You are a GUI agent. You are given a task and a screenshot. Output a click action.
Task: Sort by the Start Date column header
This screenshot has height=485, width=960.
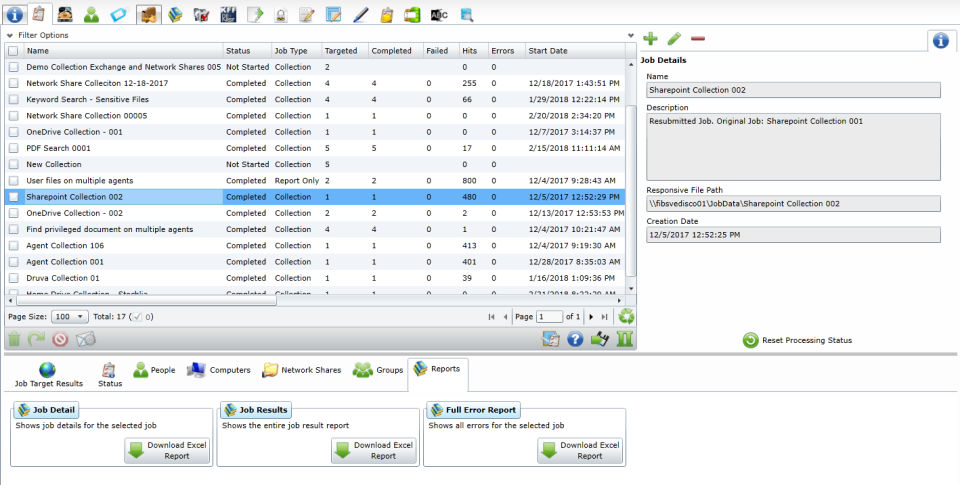[x=576, y=51]
